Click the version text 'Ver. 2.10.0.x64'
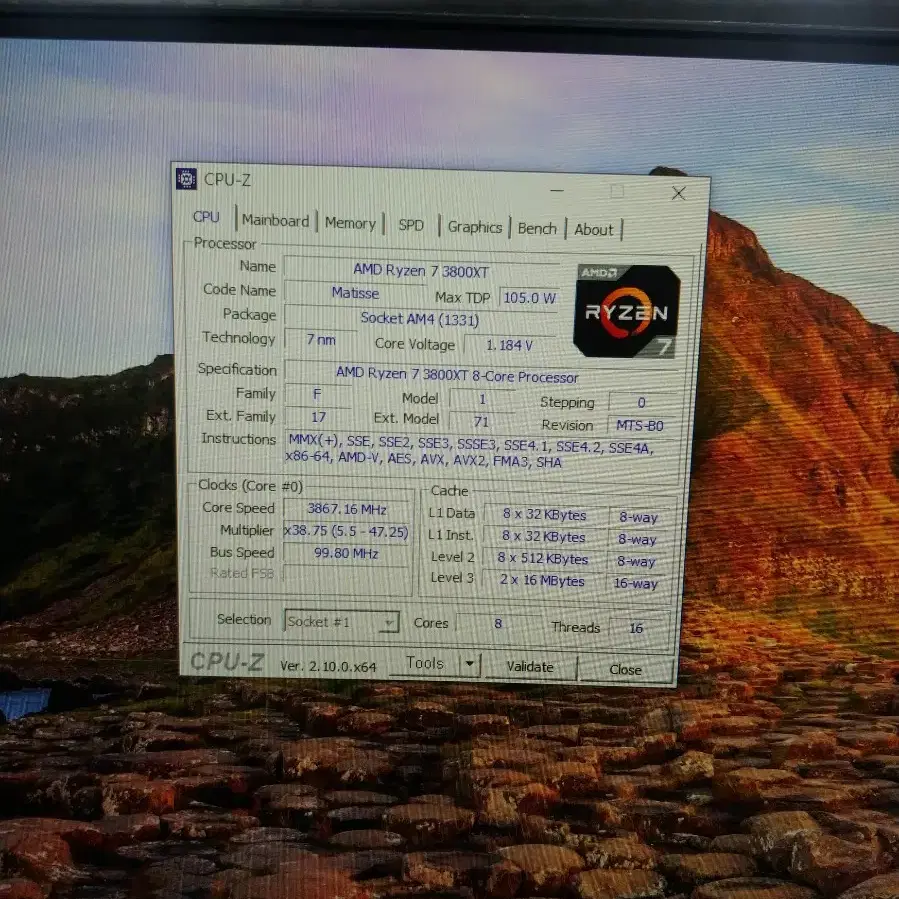The height and width of the screenshot is (899, 899). tap(328, 666)
